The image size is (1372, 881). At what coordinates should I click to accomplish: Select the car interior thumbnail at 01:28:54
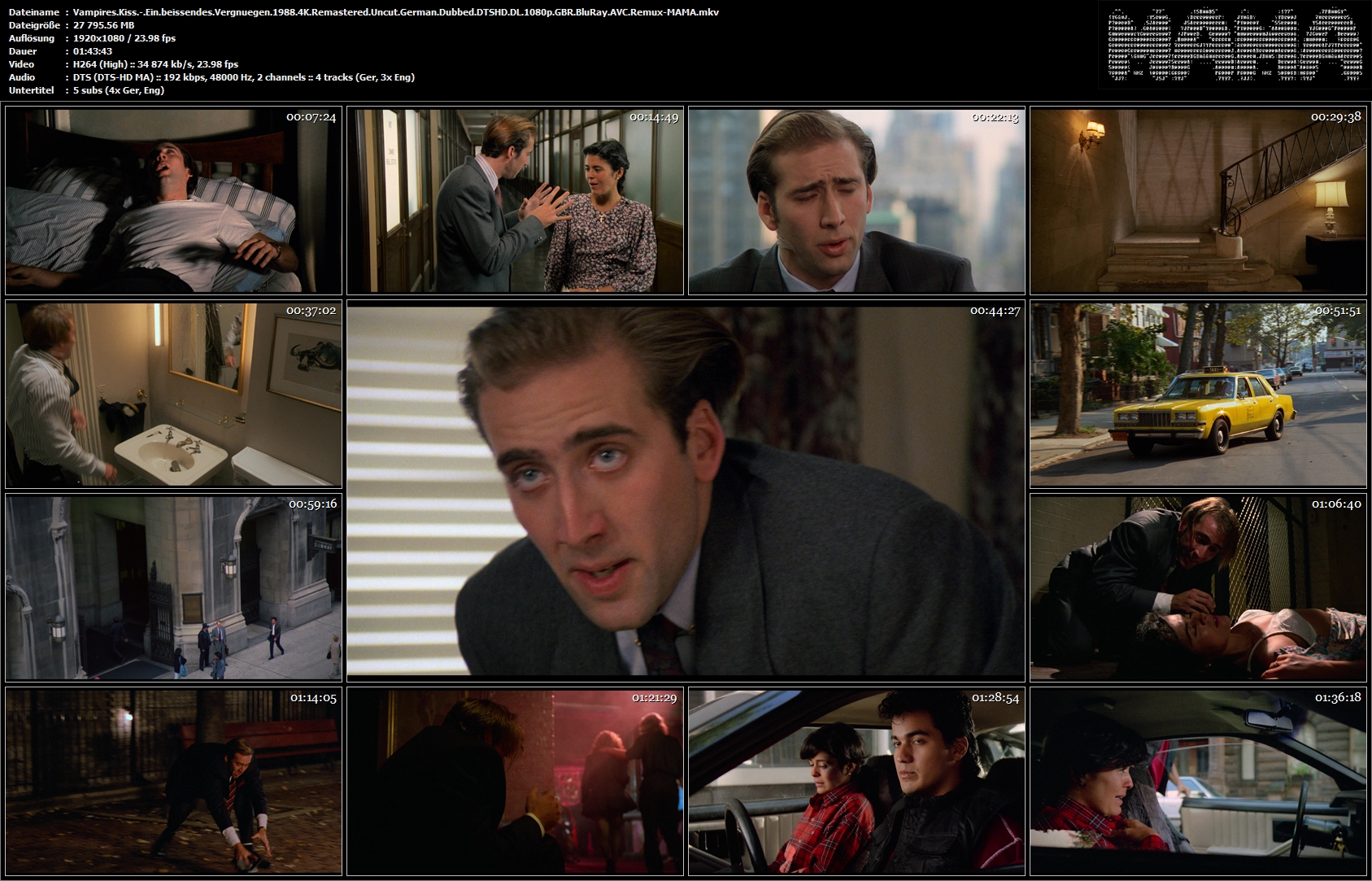[856, 781]
